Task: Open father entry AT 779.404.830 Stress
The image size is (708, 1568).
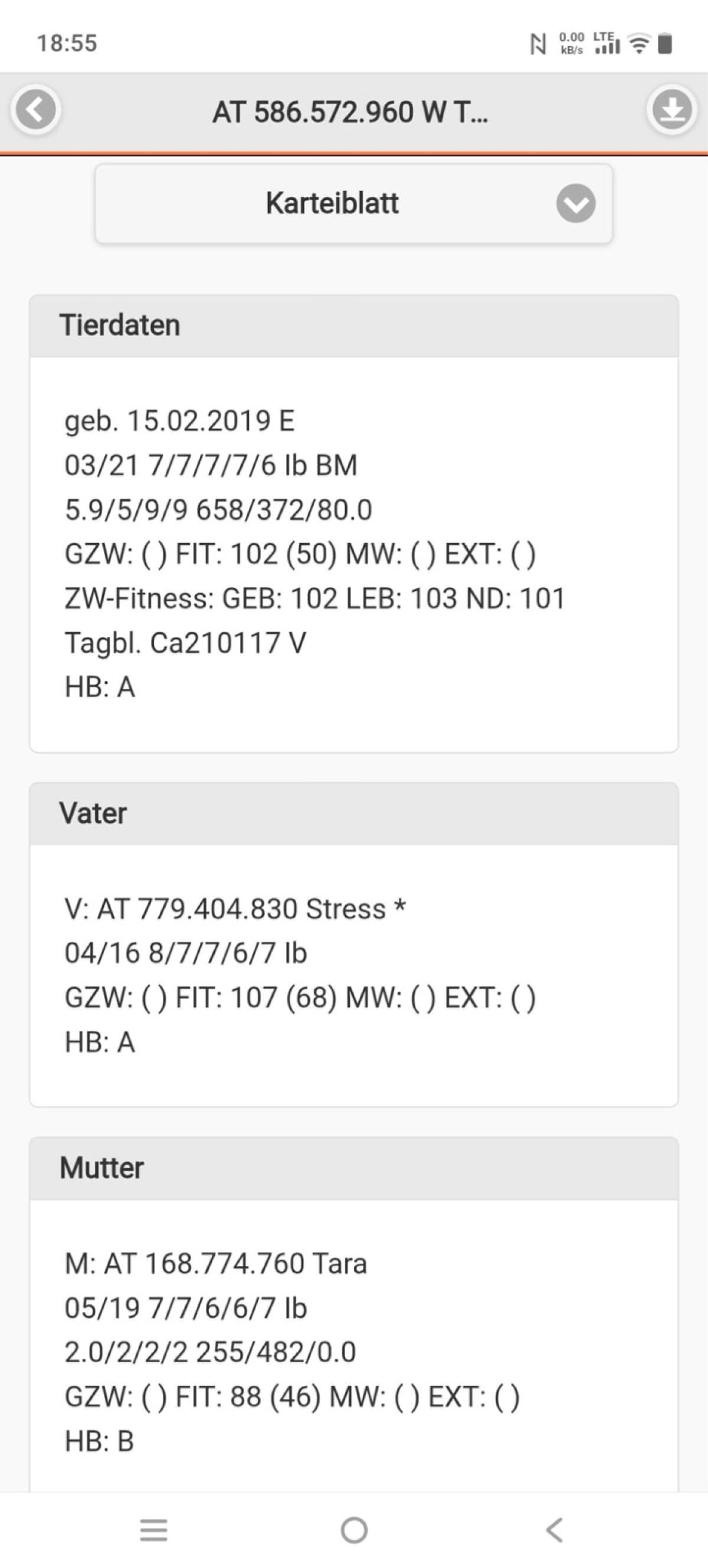Action: pos(235,909)
